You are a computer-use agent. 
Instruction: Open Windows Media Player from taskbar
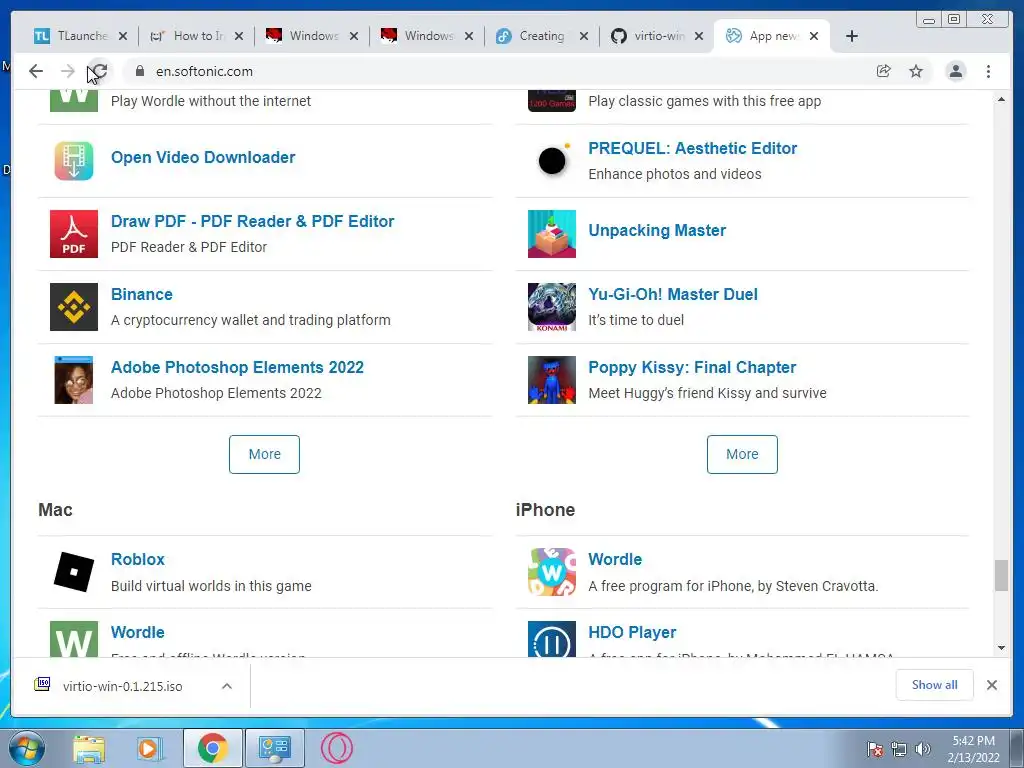(x=149, y=749)
